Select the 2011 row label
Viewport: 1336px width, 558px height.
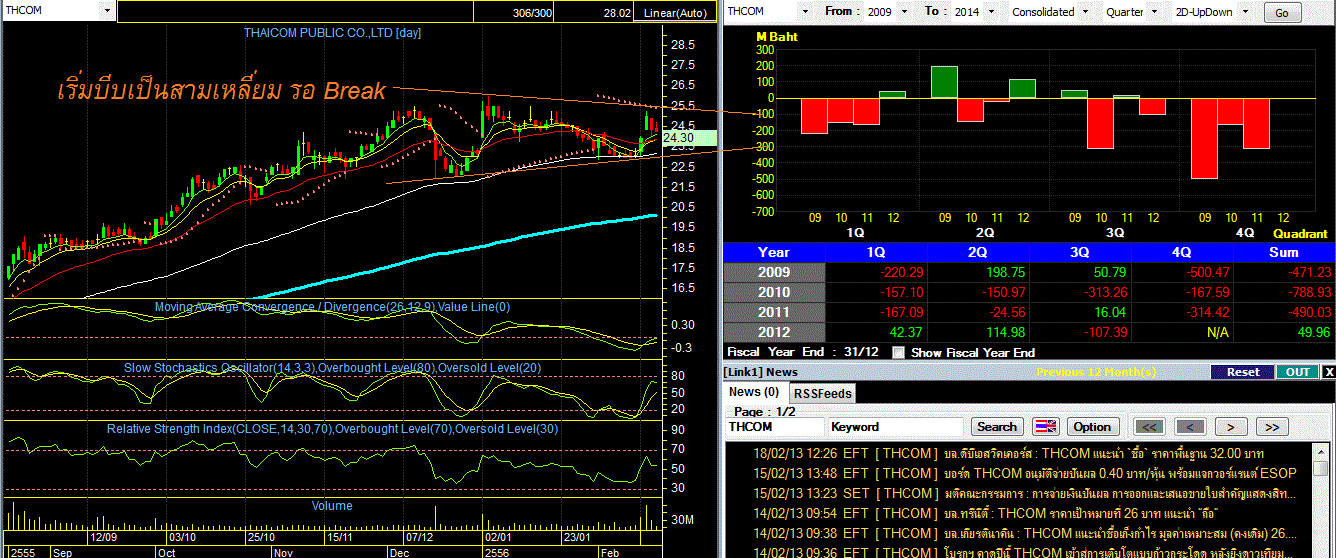[x=774, y=312]
